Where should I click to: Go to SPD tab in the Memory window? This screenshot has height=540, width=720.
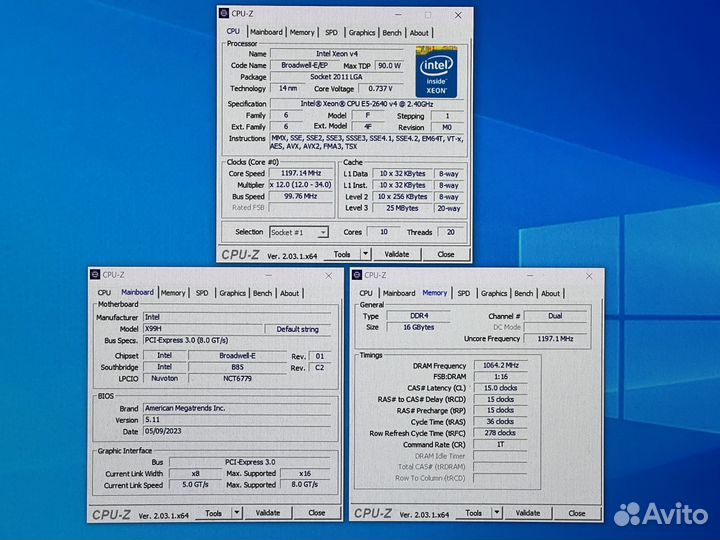pos(464,293)
